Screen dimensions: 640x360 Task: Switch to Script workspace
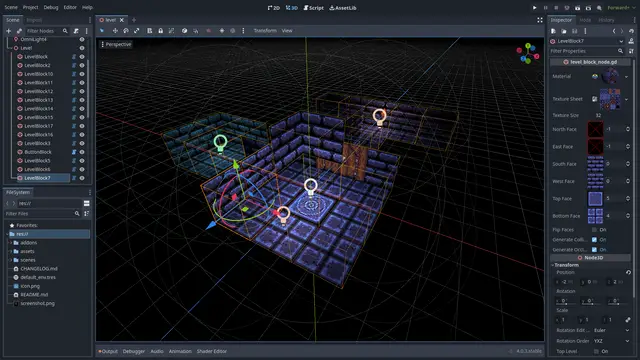pyautogui.click(x=313, y=8)
